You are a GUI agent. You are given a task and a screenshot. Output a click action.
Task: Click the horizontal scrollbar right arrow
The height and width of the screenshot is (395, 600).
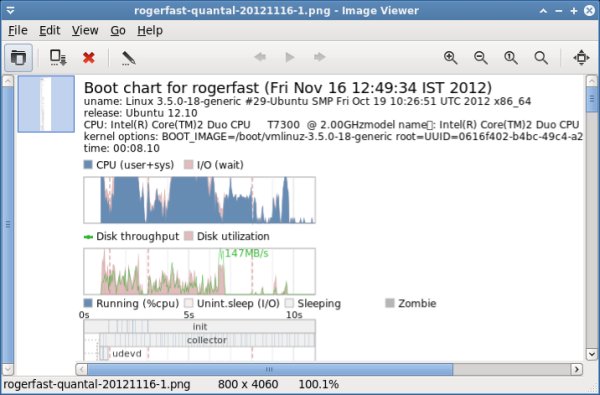pyautogui.click(x=577, y=369)
